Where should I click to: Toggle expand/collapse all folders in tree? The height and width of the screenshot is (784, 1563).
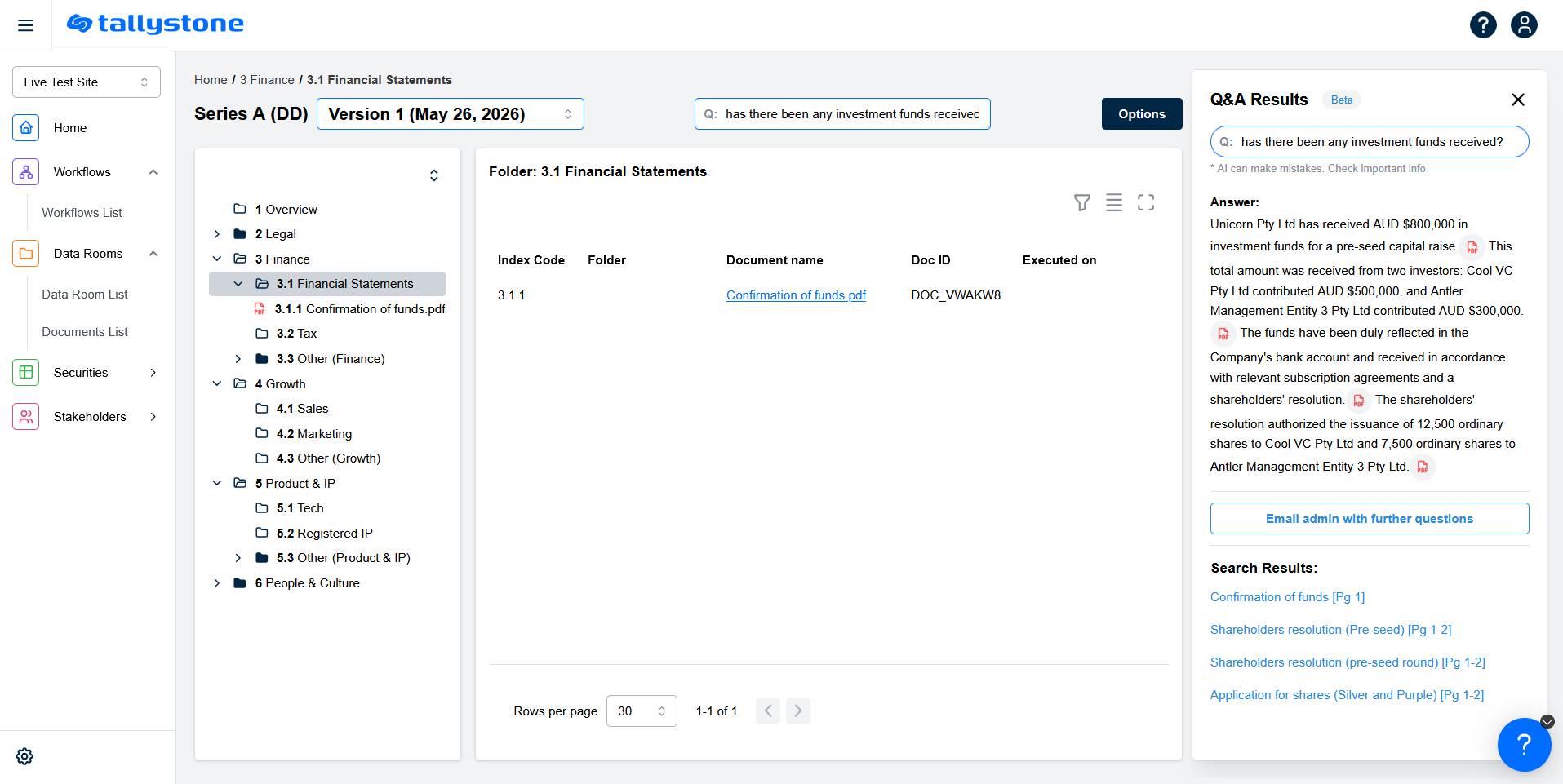pos(434,175)
